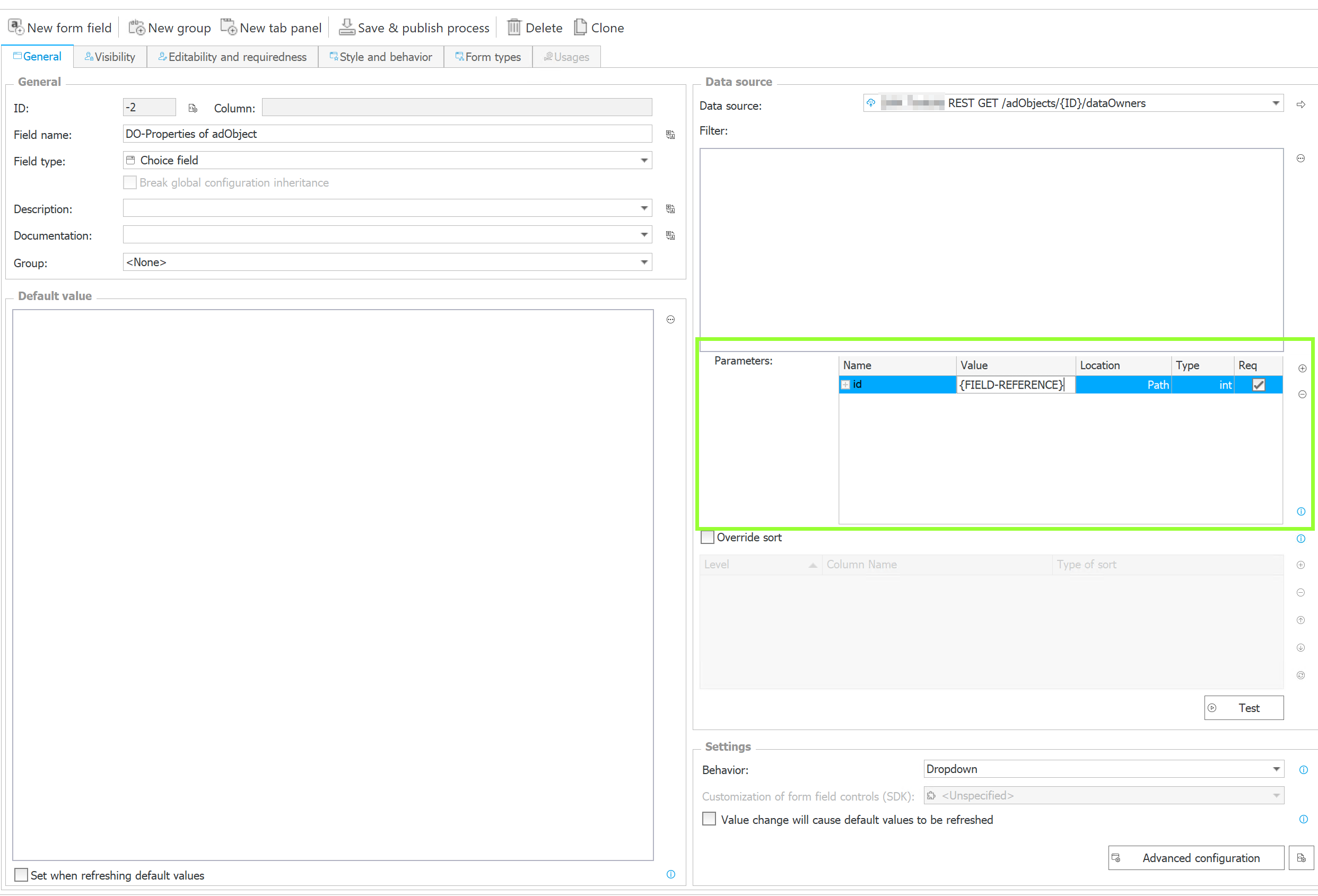This screenshot has width=1318, height=896.
Task: Click the Delete trash icon
Action: (514, 27)
